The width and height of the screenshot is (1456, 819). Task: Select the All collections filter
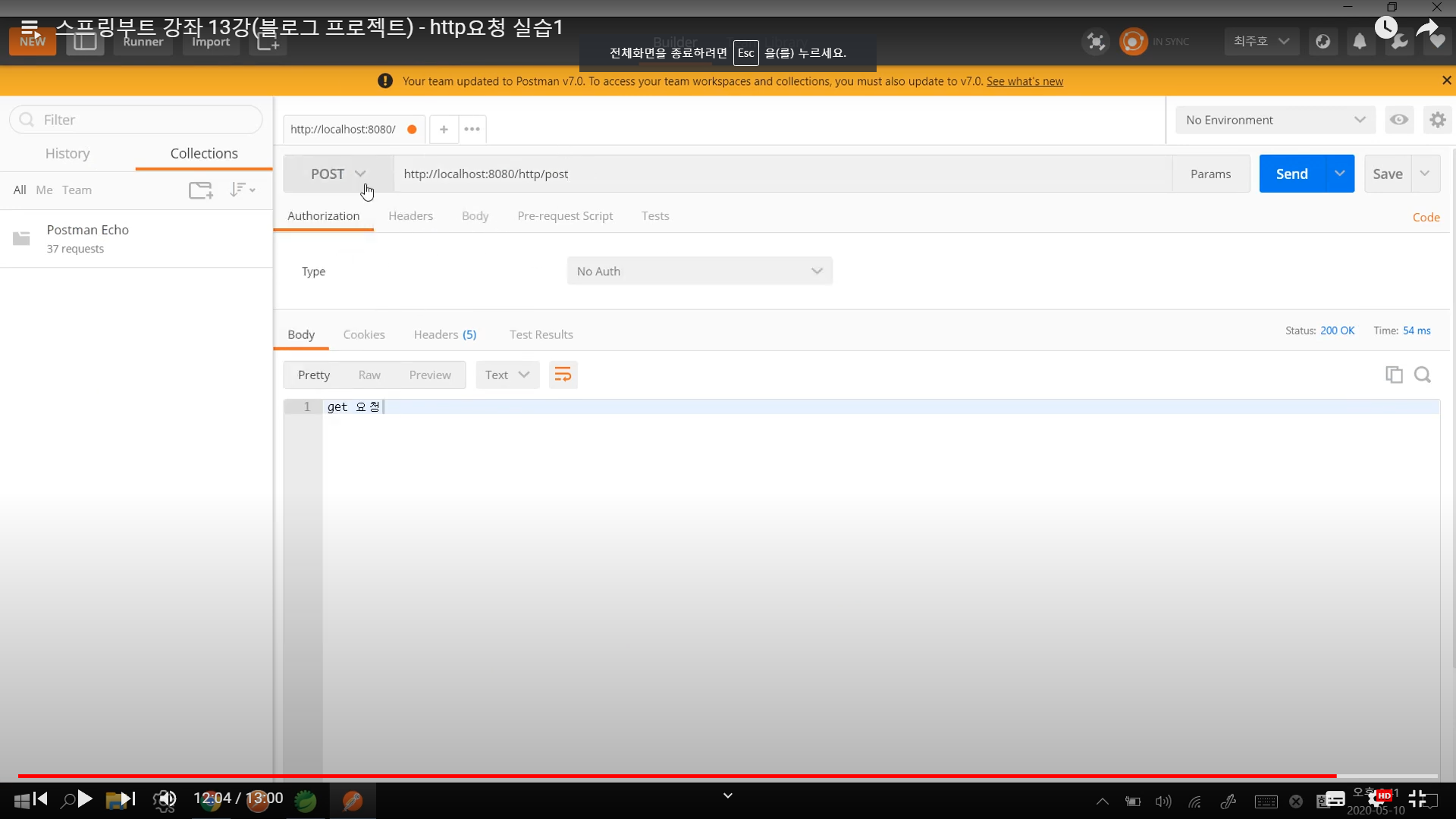20,190
